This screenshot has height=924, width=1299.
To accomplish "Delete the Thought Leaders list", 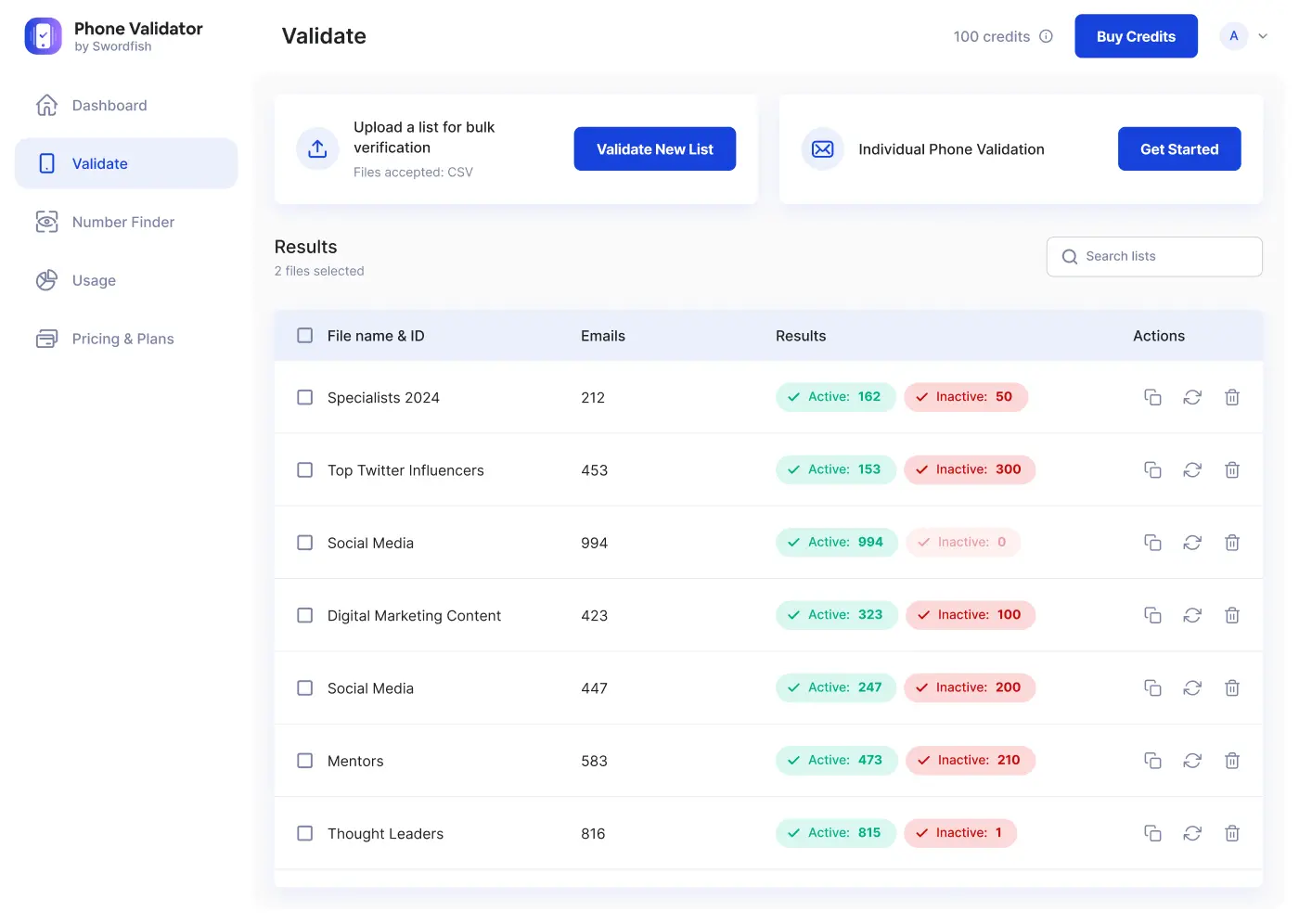I will coord(1232,833).
